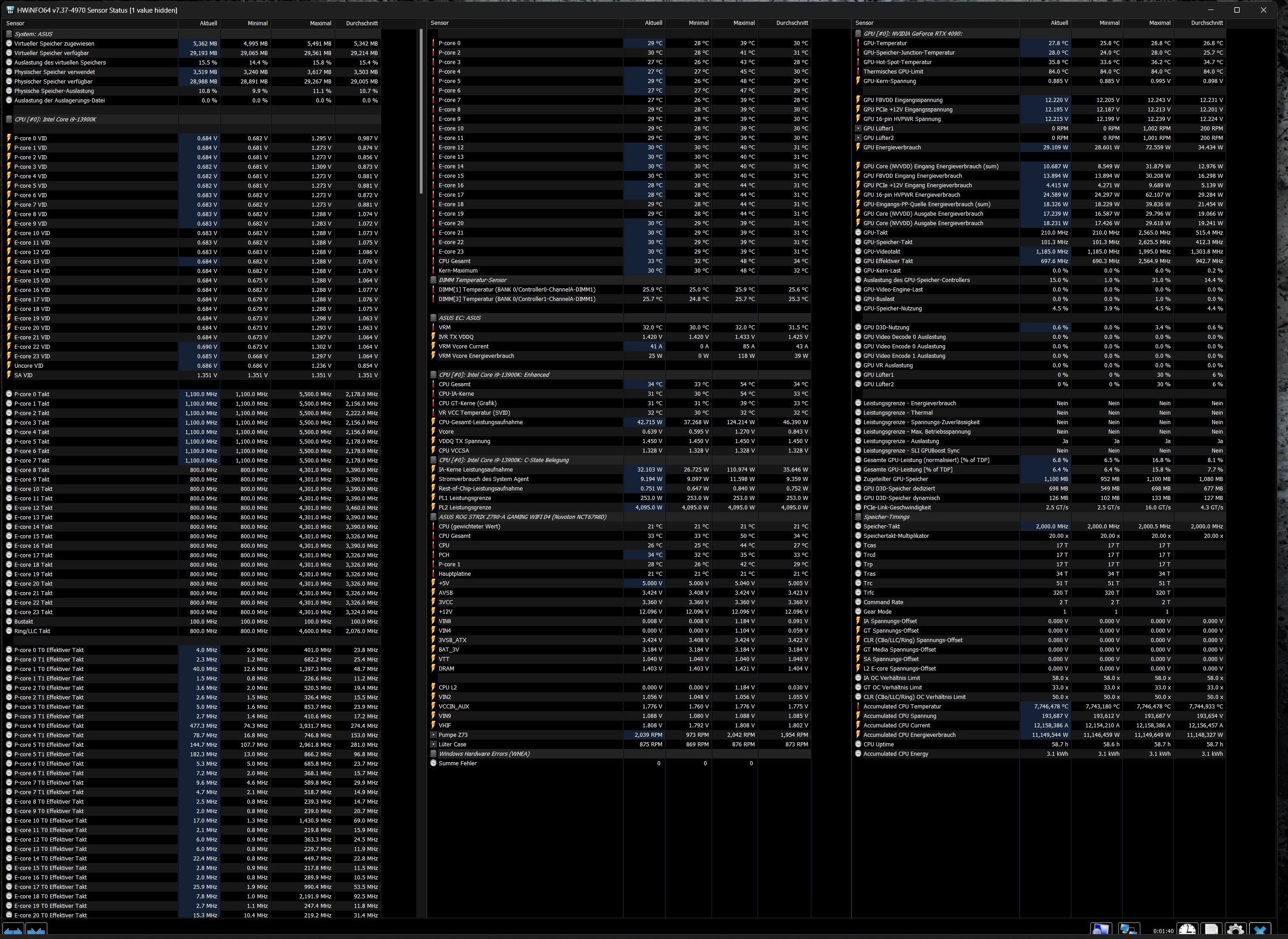Image resolution: width=1288 pixels, height=939 pixels.
Task: Select the Pumpe Z73 fan speed row
Action: pos(453,735)
